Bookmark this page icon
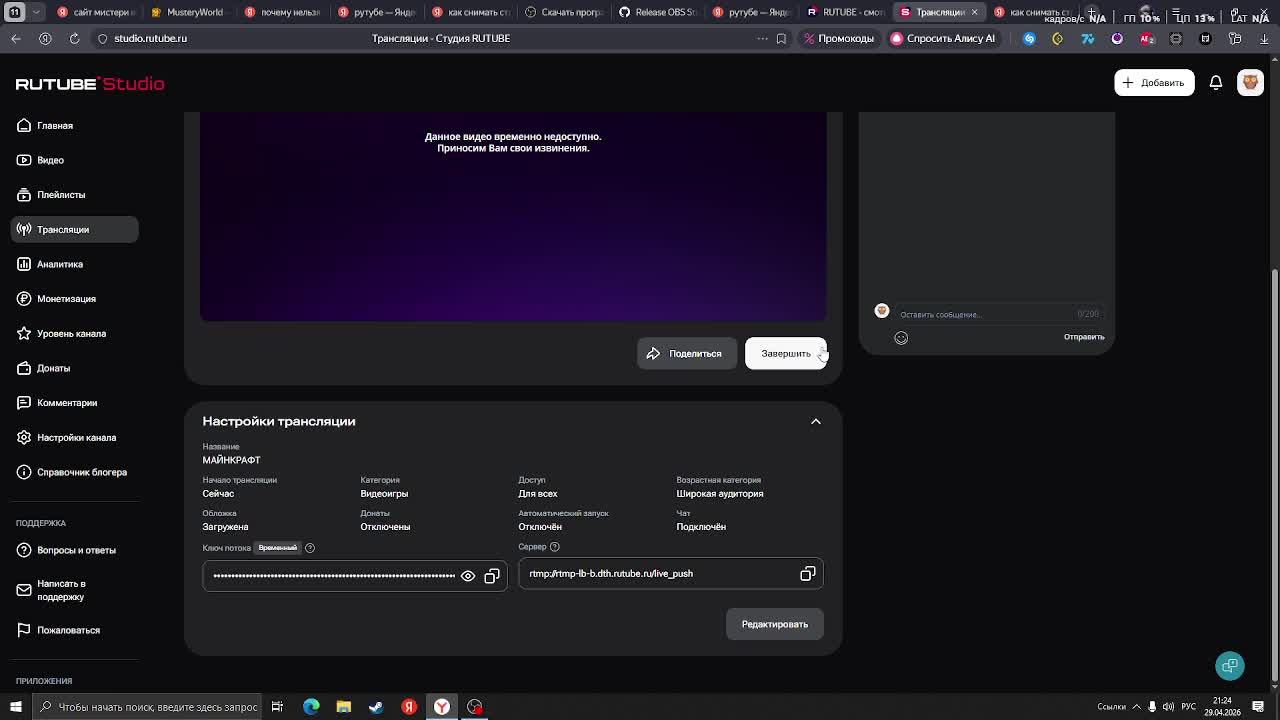1280x720 pixels. 781,38
